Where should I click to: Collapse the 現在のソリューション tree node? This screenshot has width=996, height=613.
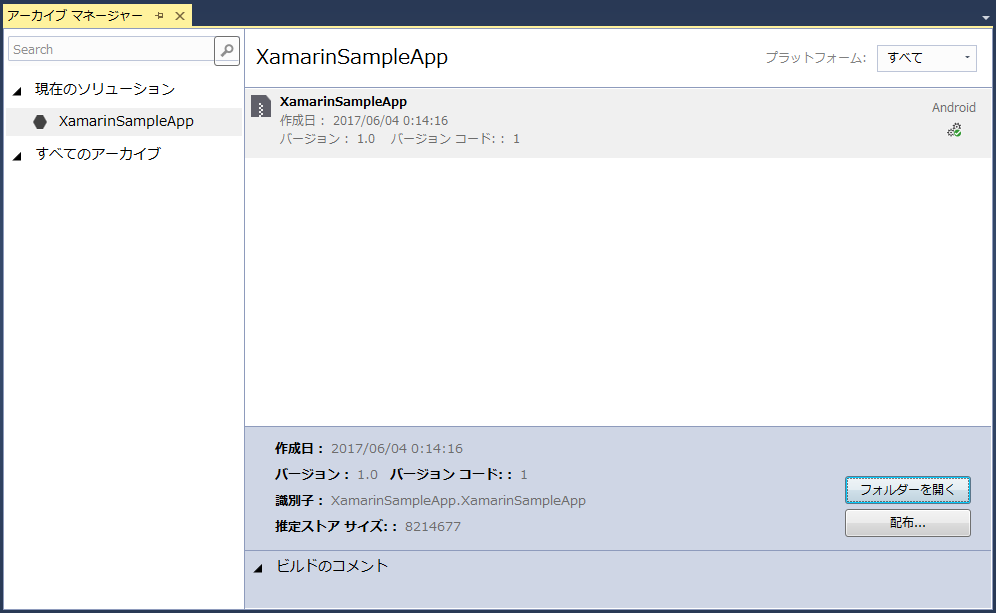pos(17,91)
